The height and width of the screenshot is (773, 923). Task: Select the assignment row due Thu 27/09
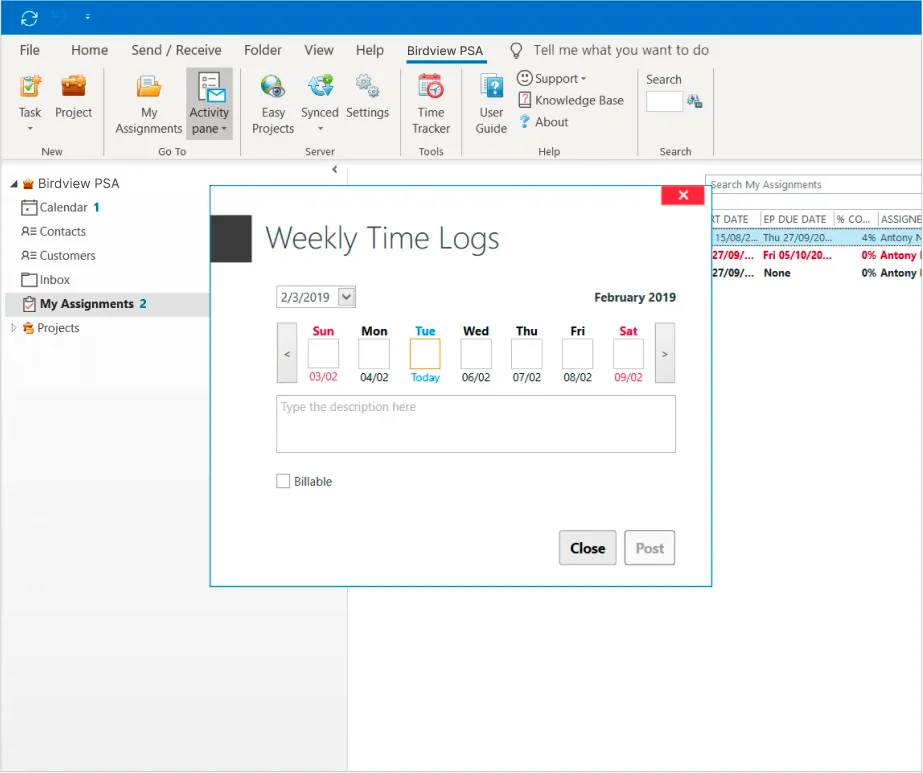click(x=816, y=237)
